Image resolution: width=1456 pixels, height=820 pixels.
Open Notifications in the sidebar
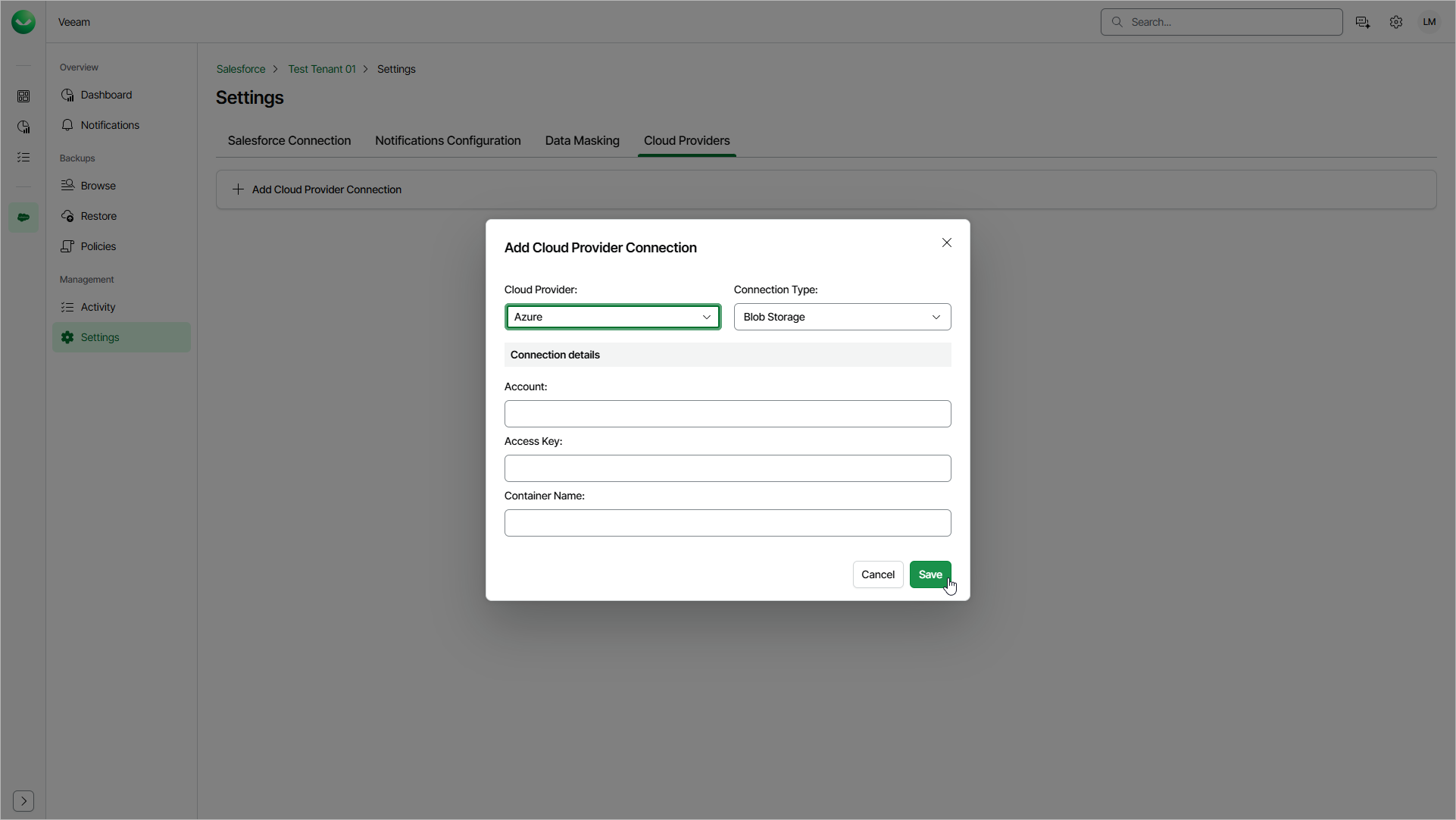coord(121,125)
